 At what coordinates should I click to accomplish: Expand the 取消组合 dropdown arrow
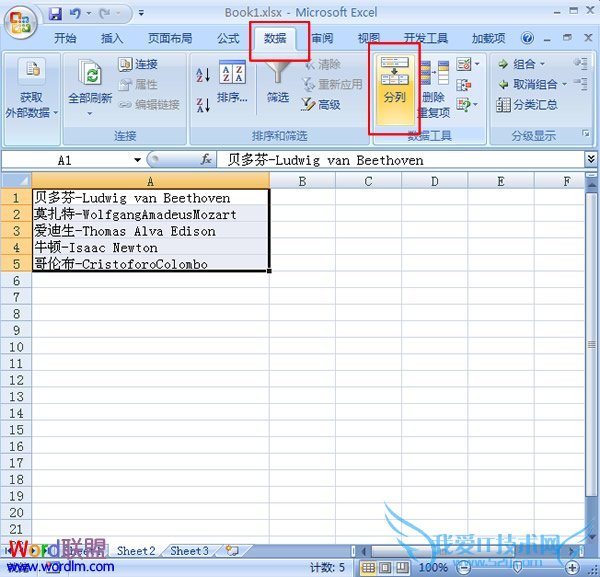point(564,84)
